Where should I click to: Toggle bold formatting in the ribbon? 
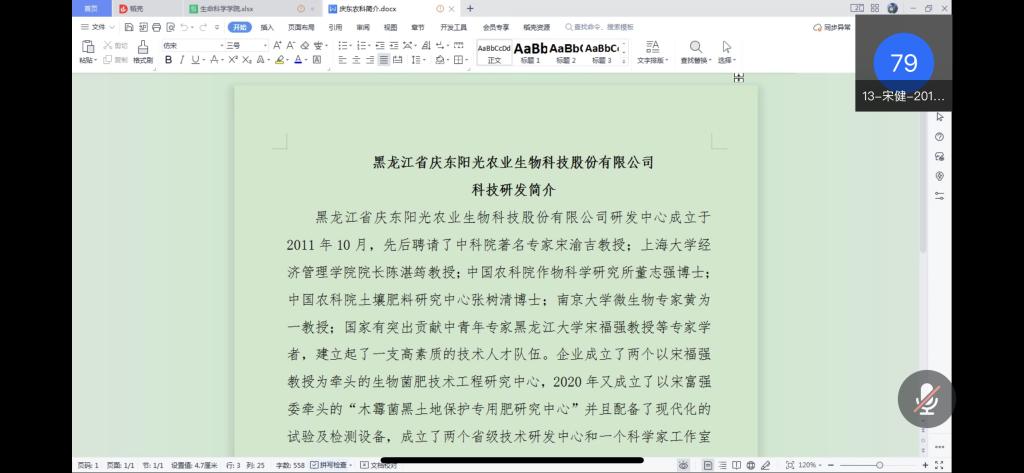pyautogui.click(x=168, y=60)
